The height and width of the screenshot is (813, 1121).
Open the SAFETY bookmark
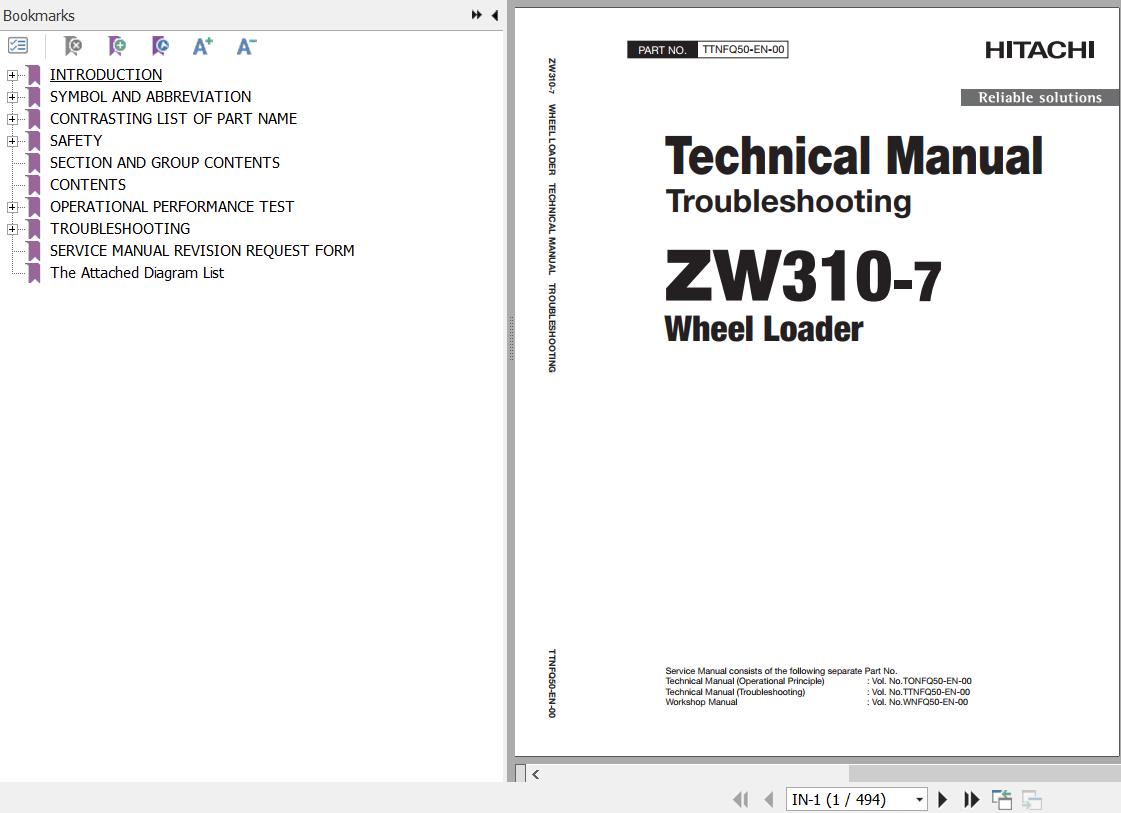(76, 141)
